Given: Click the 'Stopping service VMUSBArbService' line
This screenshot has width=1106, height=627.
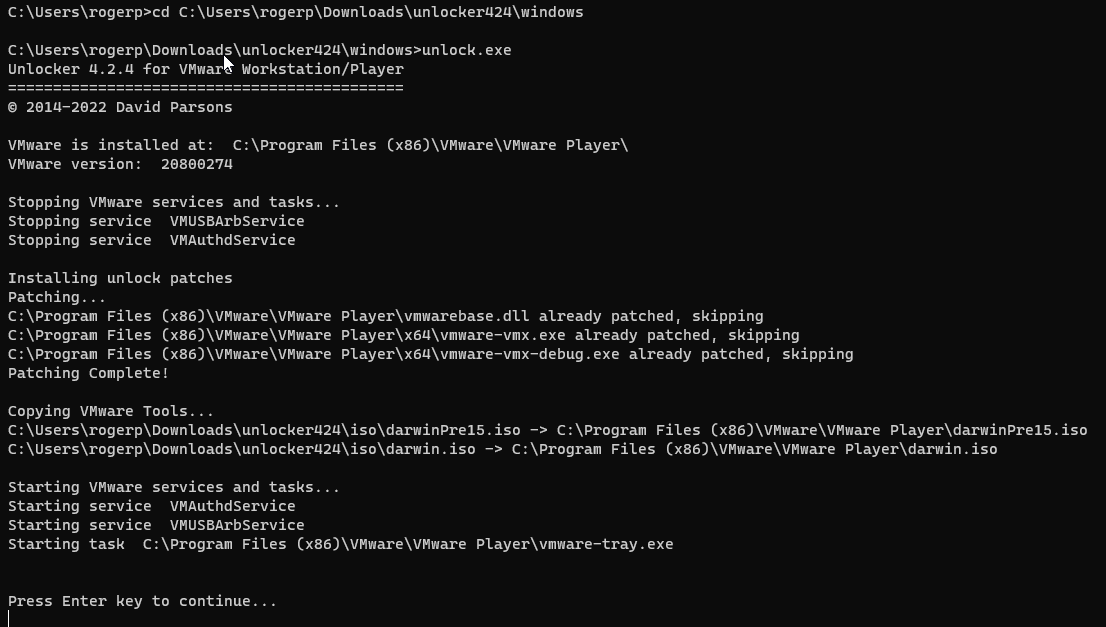Looking at the screenshot, I should pyautogui.click(x=156, y=221).
